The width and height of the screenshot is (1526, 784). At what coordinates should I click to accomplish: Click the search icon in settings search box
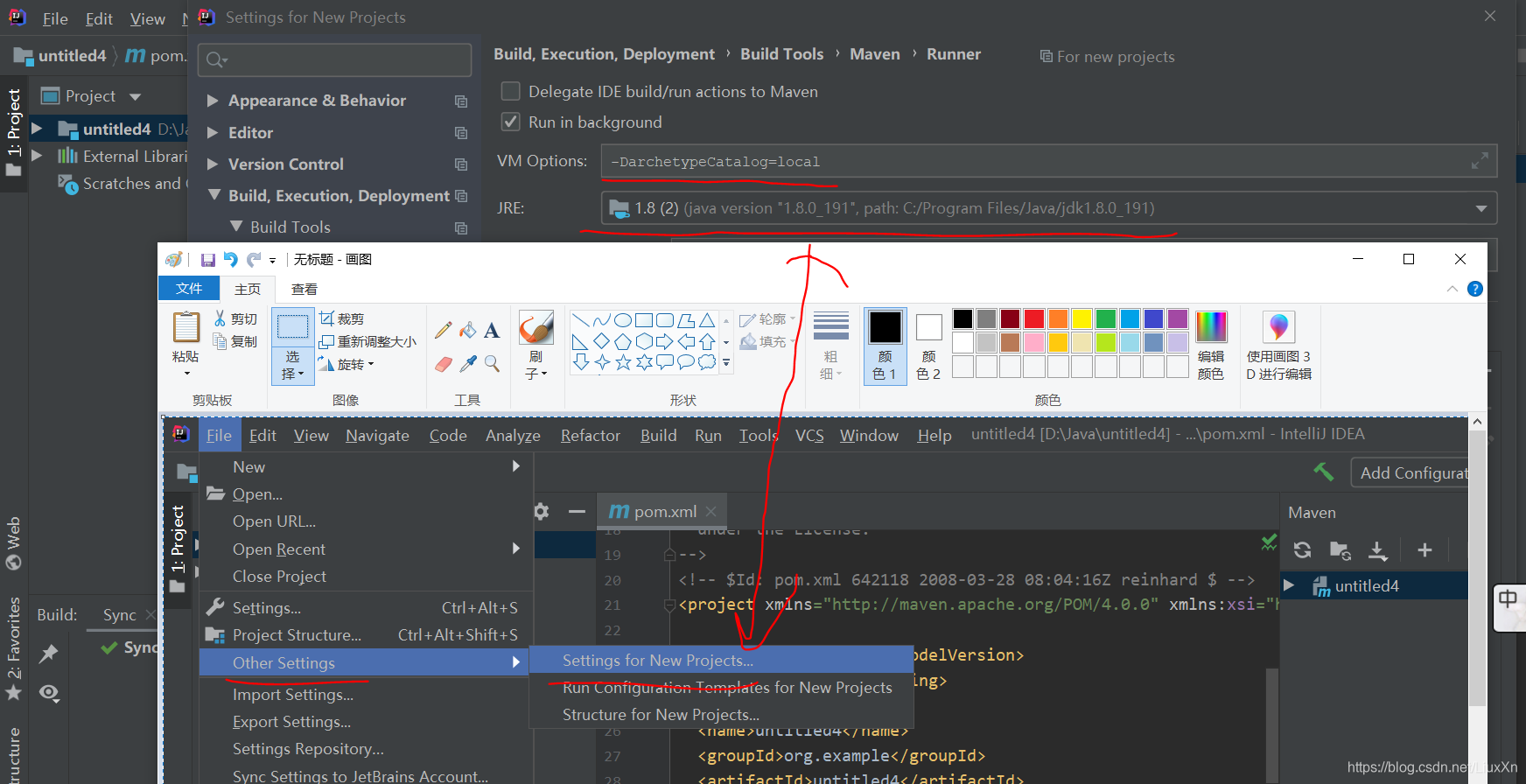[x=215, y=59]
